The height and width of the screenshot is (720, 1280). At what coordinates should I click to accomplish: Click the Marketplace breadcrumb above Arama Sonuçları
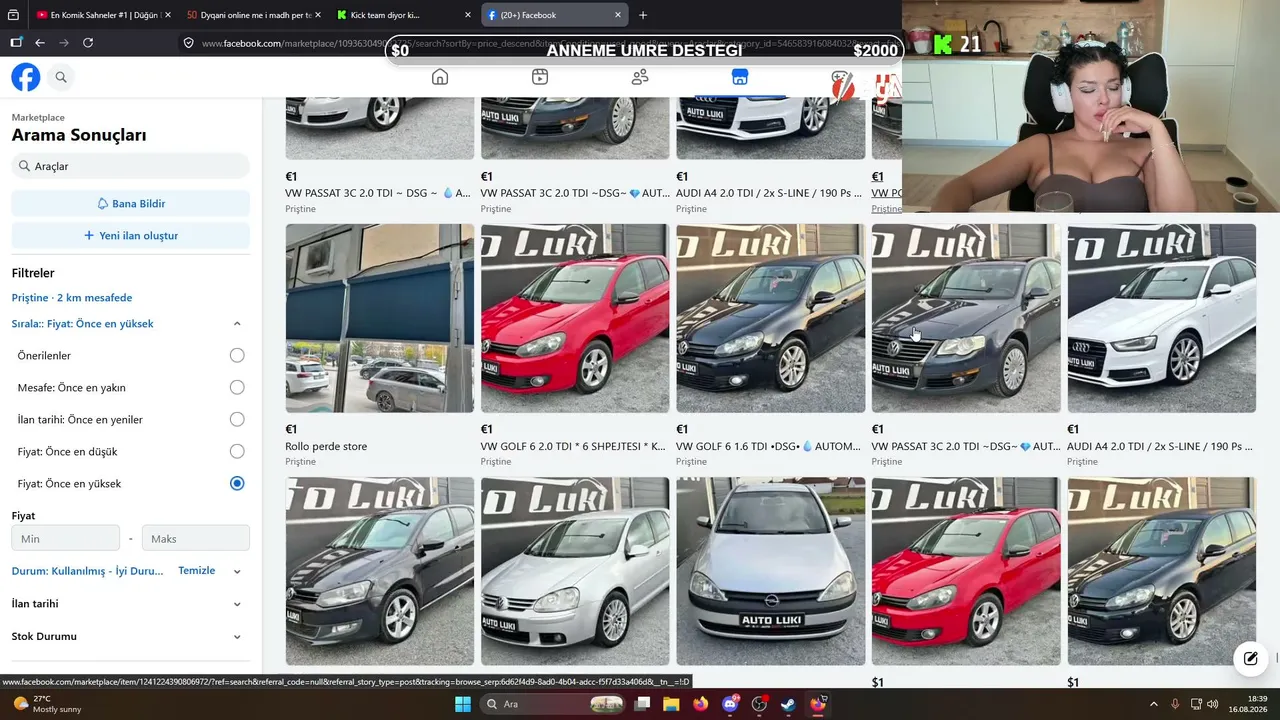click(x=38, y=117)
